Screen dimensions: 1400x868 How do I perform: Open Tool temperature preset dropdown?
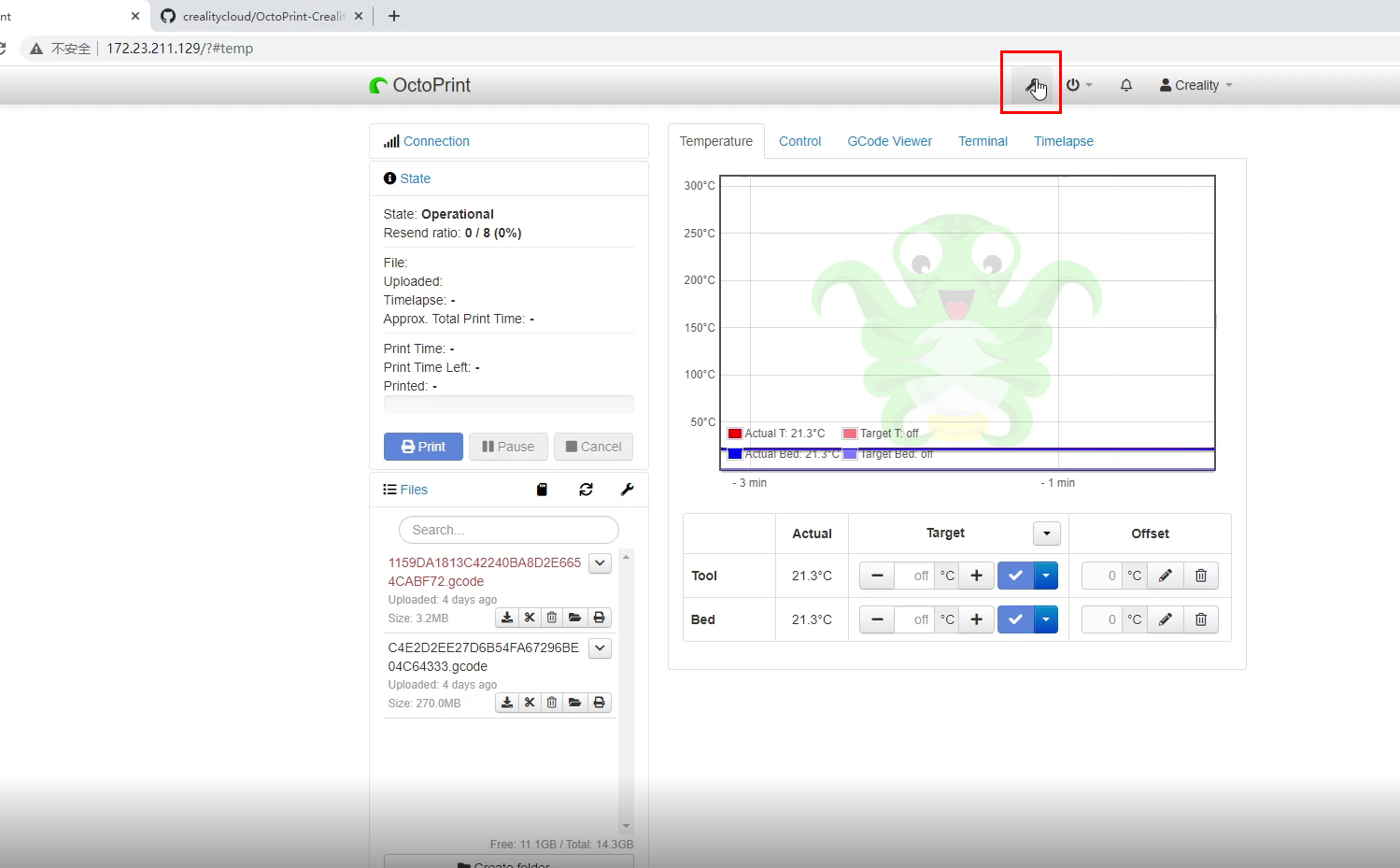(x=1046, y=576)
